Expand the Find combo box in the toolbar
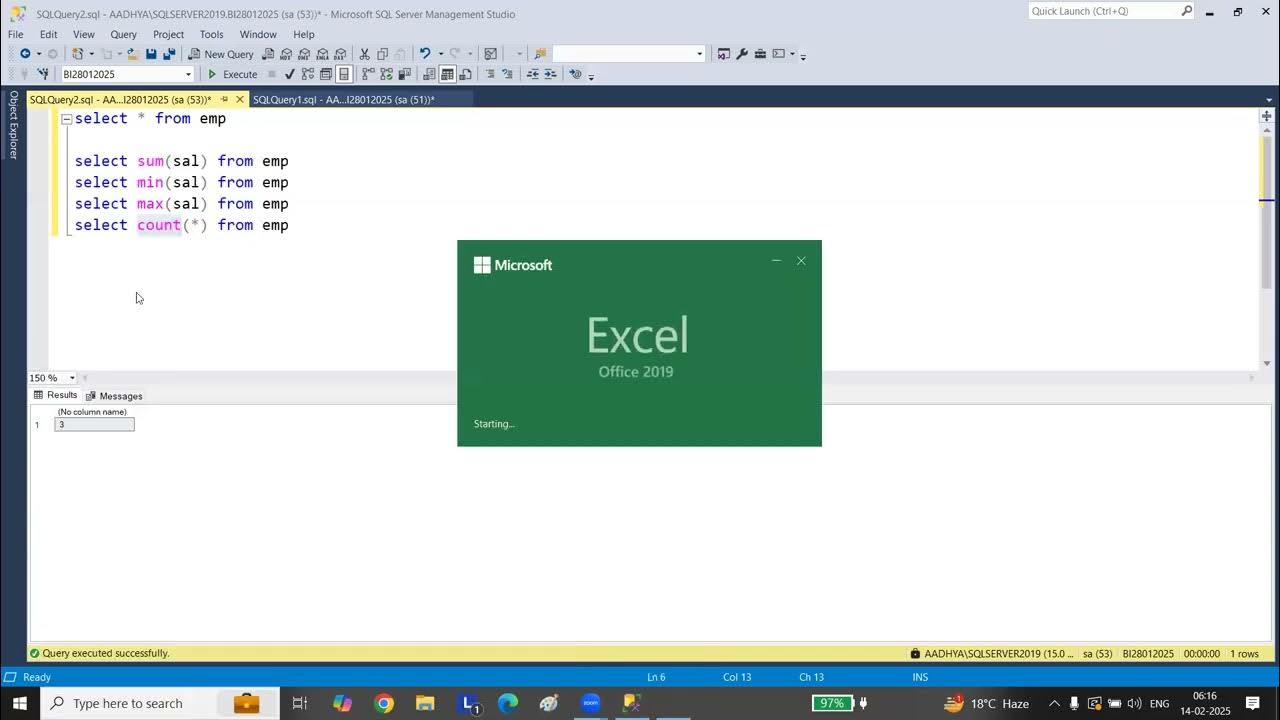 point(699,54)
